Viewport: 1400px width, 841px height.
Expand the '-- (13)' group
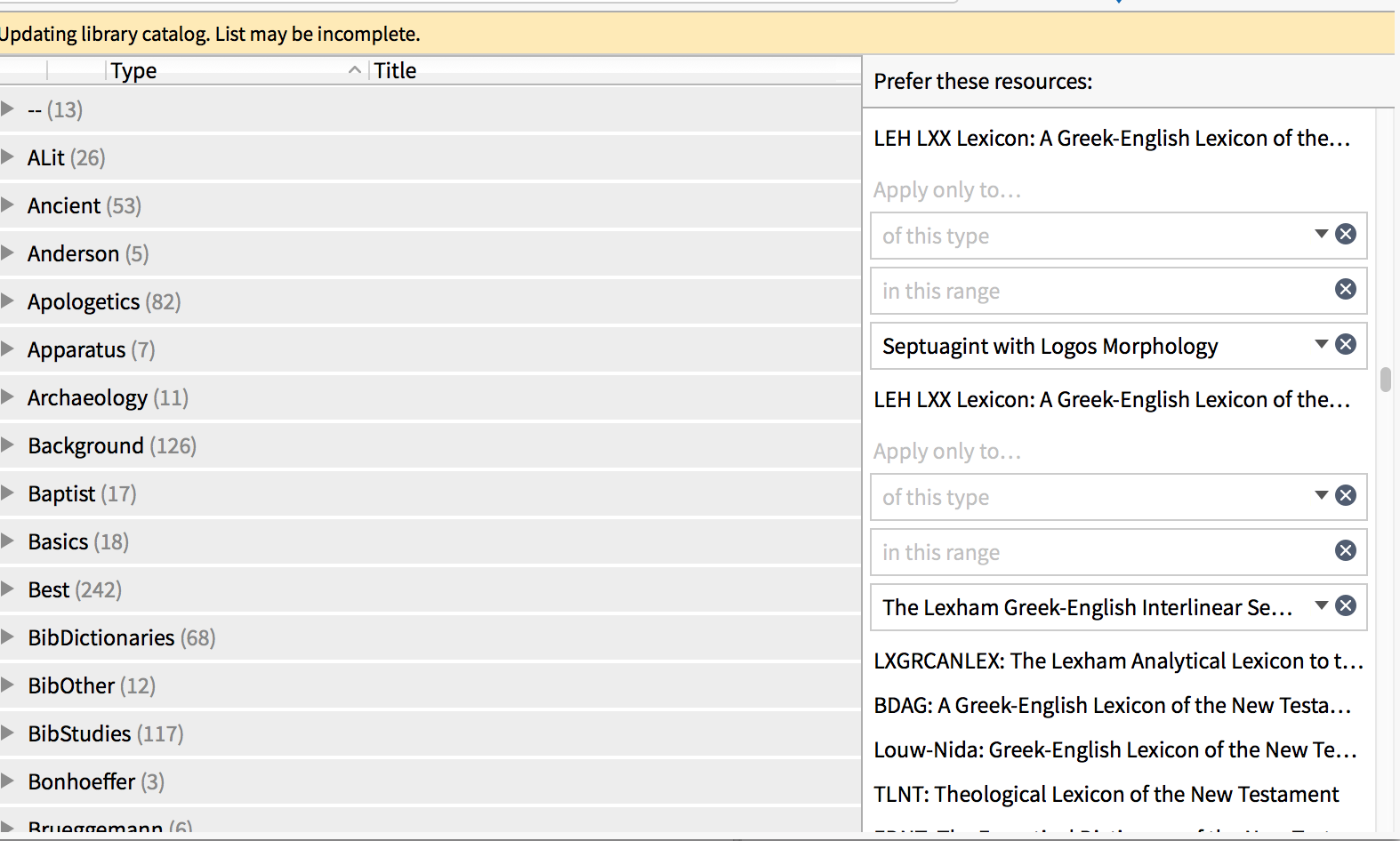[x=8, y=108]
